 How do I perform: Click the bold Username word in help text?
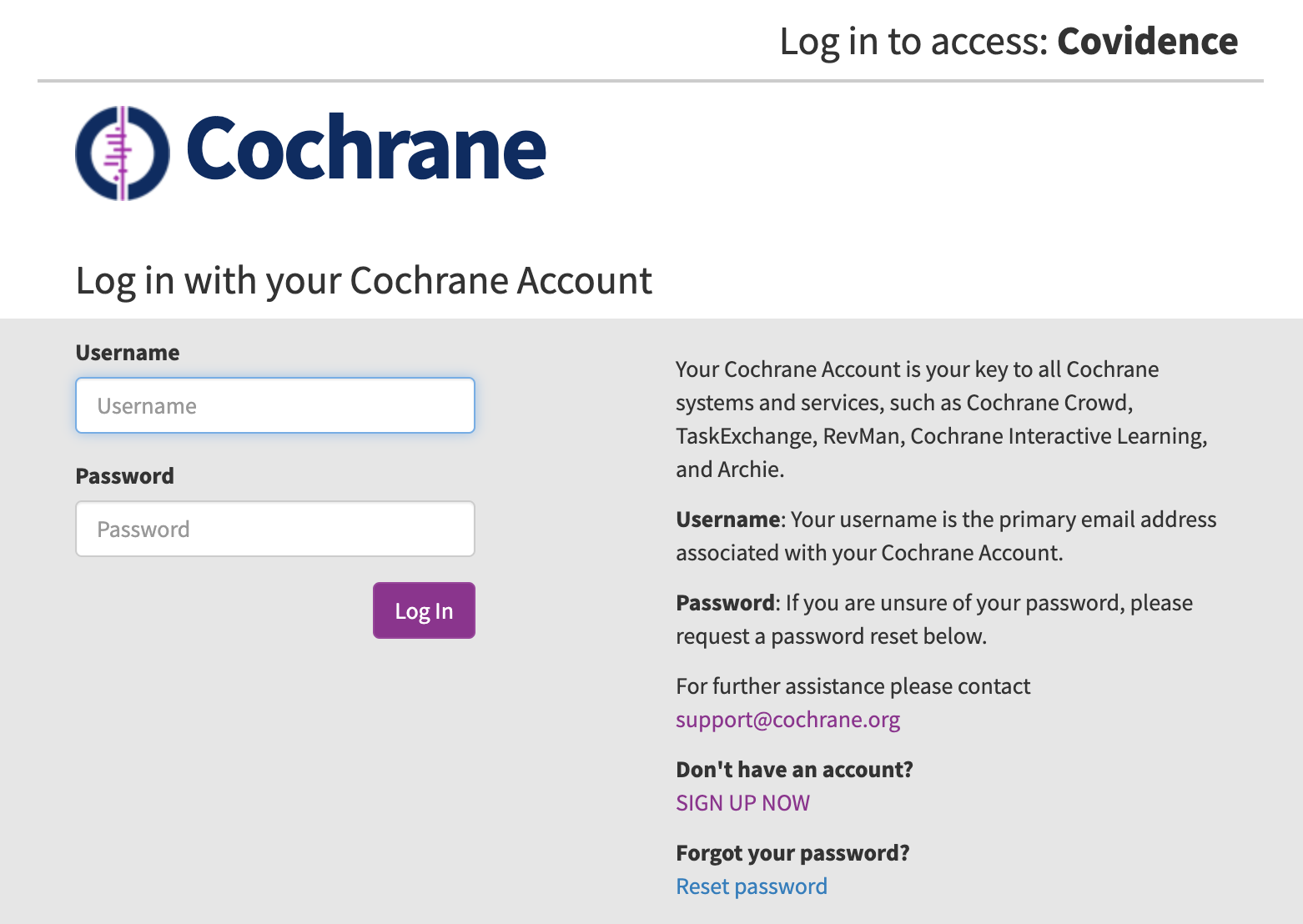coord(727,520)
